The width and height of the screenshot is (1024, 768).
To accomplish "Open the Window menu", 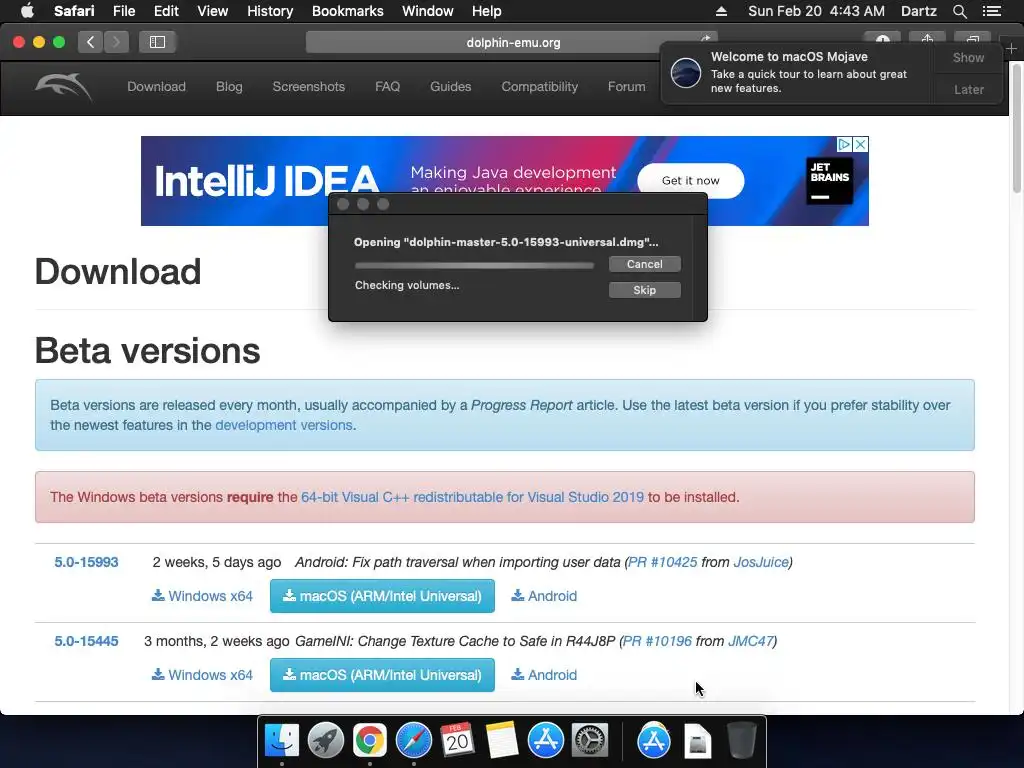I will click(x=428, y=11).
